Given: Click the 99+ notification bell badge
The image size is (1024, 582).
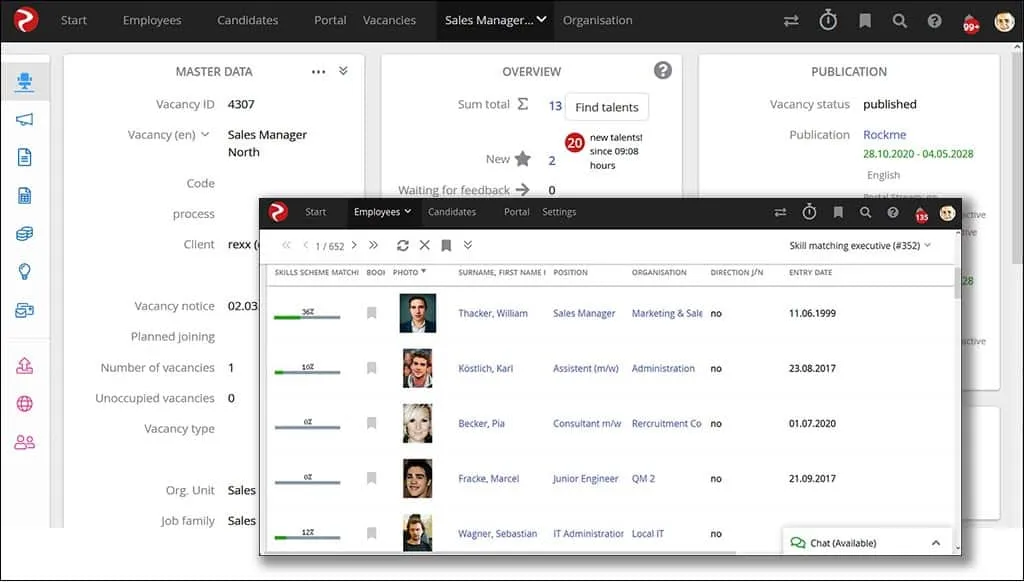Looking at the screenshot, I should coord(969,22).
